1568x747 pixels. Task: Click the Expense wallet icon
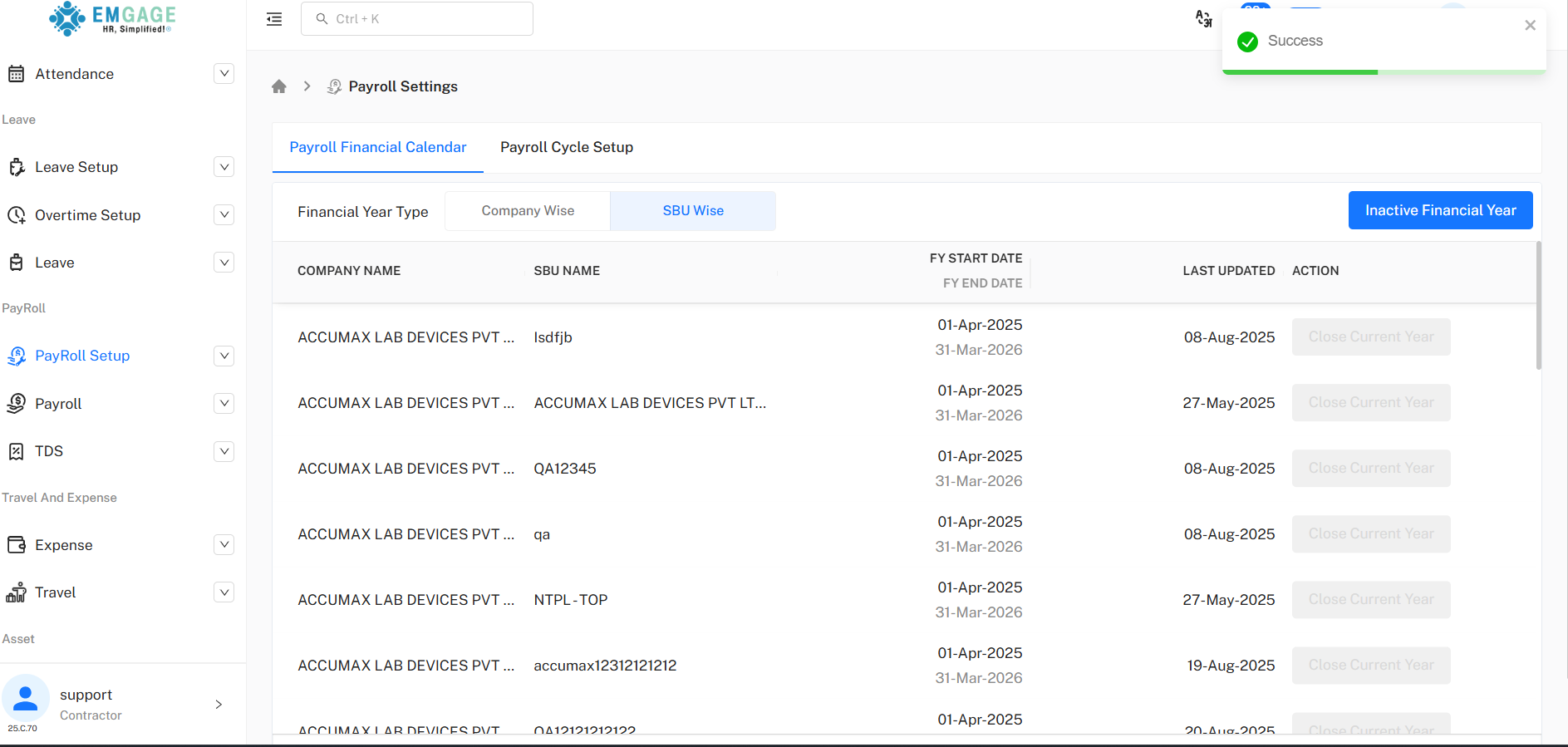tap(16, 545)
